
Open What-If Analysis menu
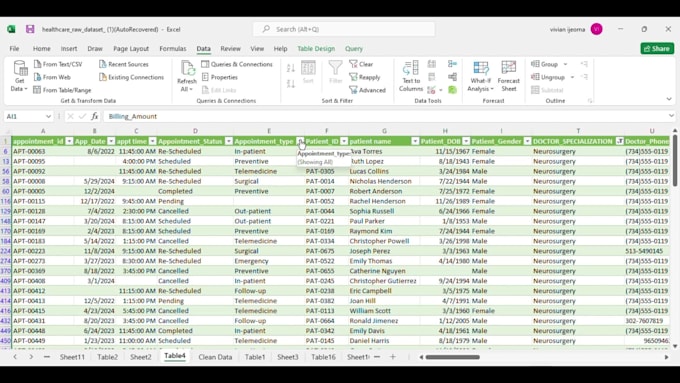481,76
